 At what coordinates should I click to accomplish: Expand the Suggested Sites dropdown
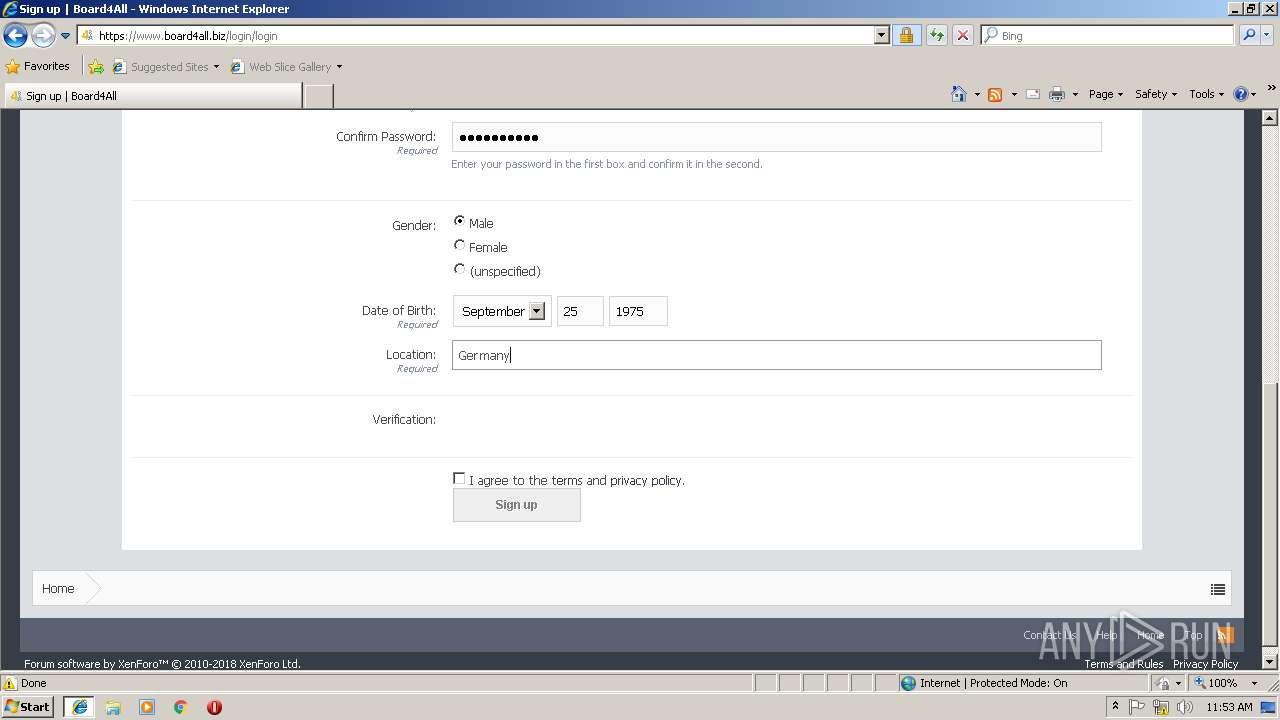point(216,67)
